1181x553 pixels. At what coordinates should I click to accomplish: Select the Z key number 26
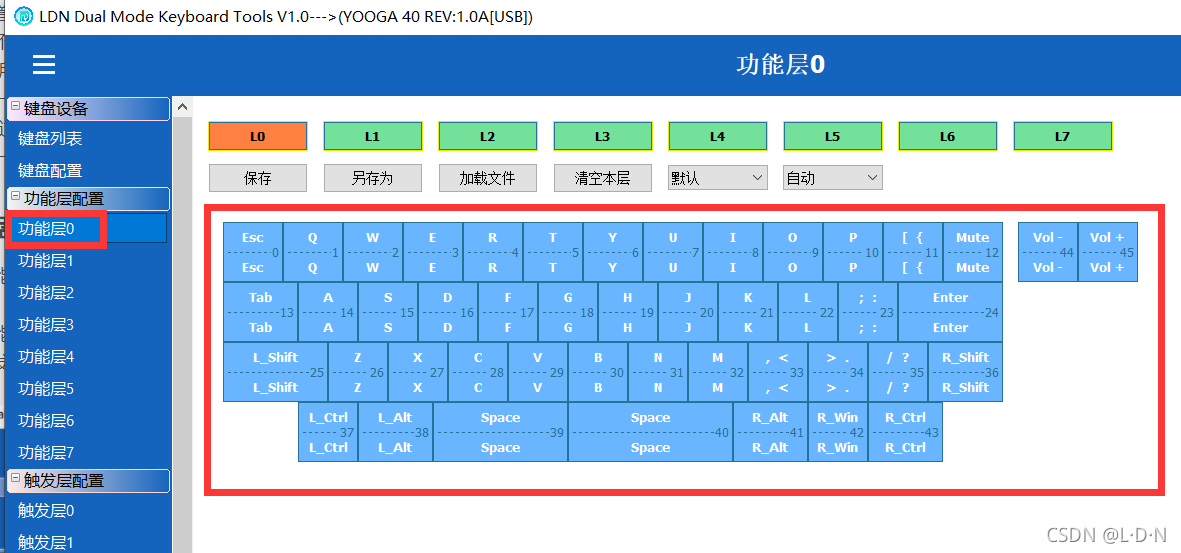pyautogui.click(x=358, y=372)
